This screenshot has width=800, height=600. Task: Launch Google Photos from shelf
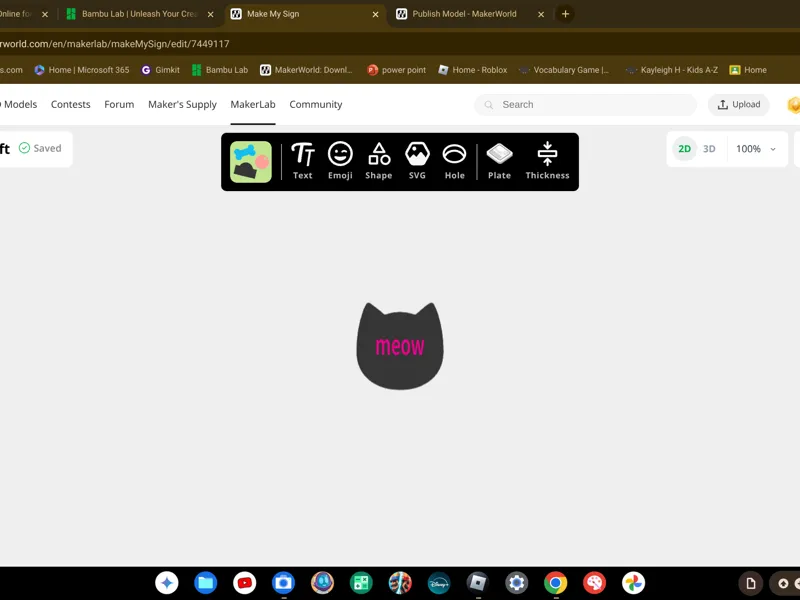point(633,583)
